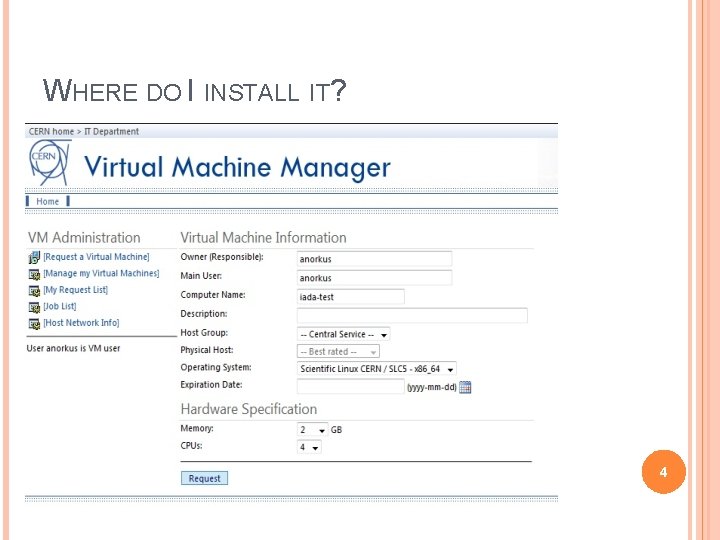Click the VM Administration heading

tap(84, 237)
